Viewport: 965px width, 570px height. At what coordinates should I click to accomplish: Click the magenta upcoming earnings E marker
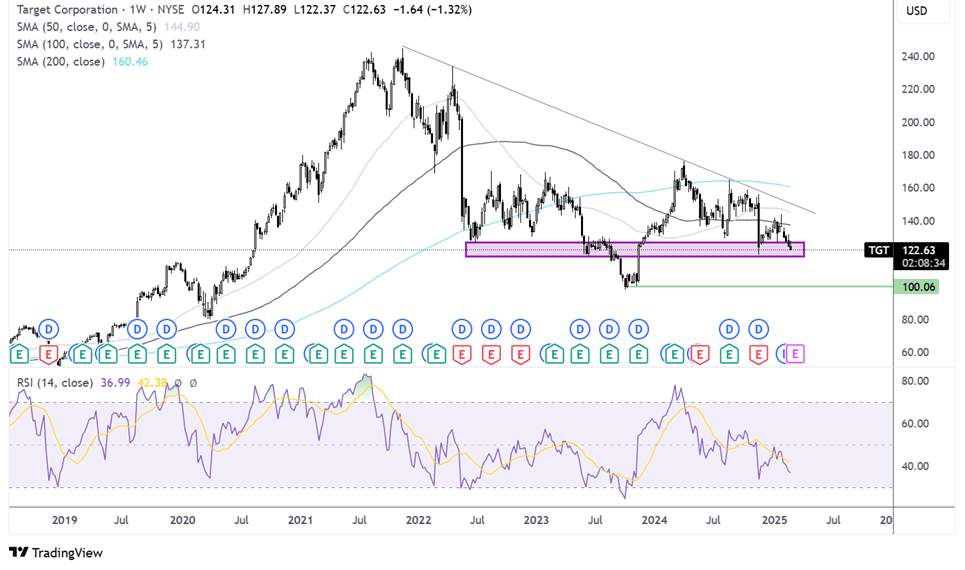[x=795, y=354]
